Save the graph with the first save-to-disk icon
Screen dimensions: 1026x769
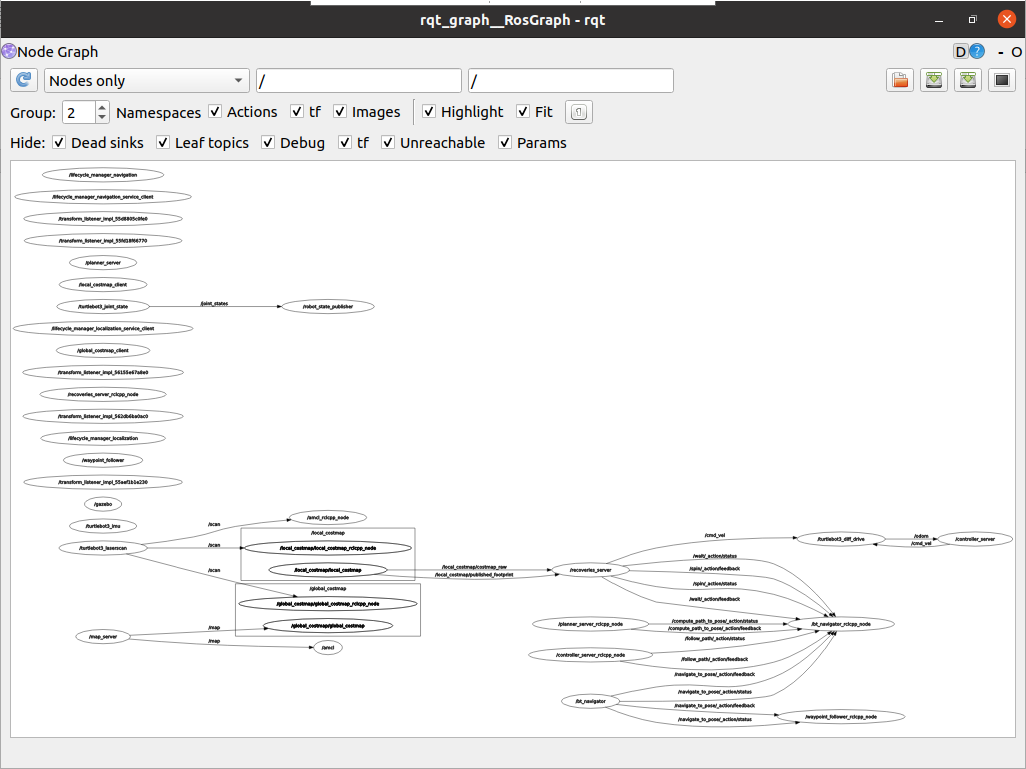point(933,80)
